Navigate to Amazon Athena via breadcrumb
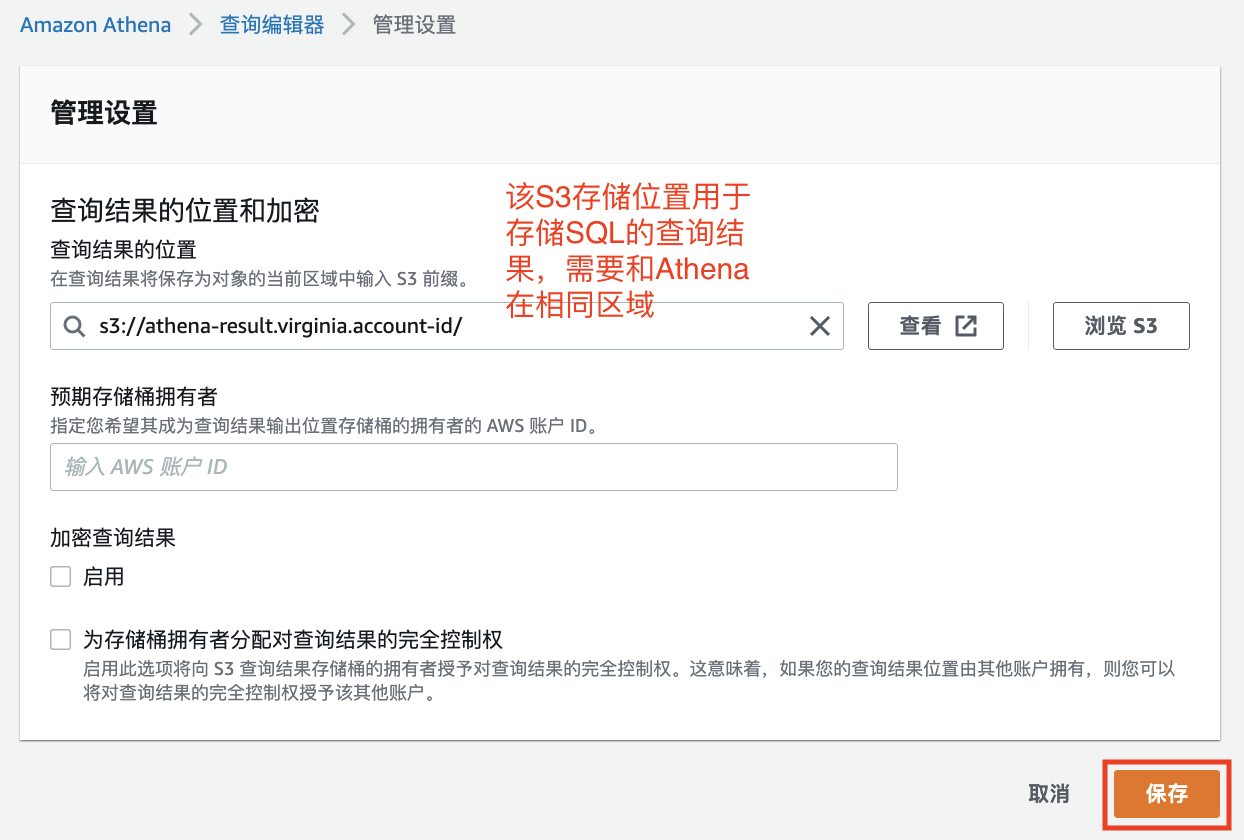 [x=95, y=24]
